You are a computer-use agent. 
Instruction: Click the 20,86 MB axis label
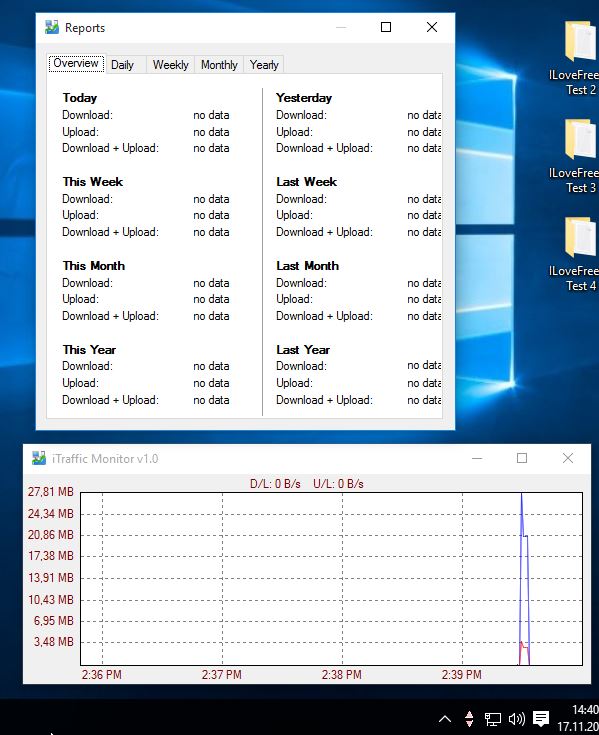tap(51, 535)
